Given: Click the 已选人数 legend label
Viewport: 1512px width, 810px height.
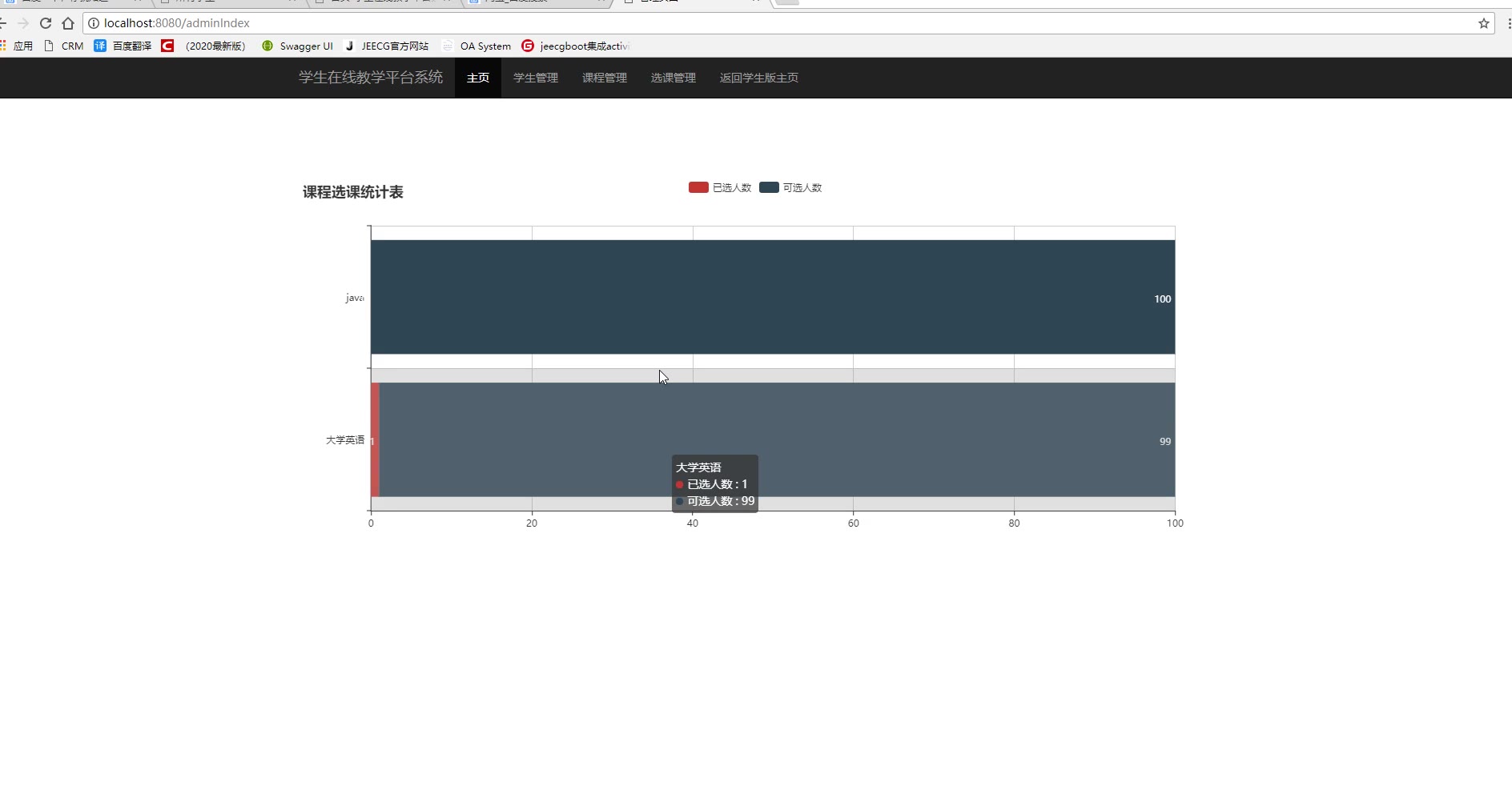Looking at the screenshot, I should click(732, 187).
